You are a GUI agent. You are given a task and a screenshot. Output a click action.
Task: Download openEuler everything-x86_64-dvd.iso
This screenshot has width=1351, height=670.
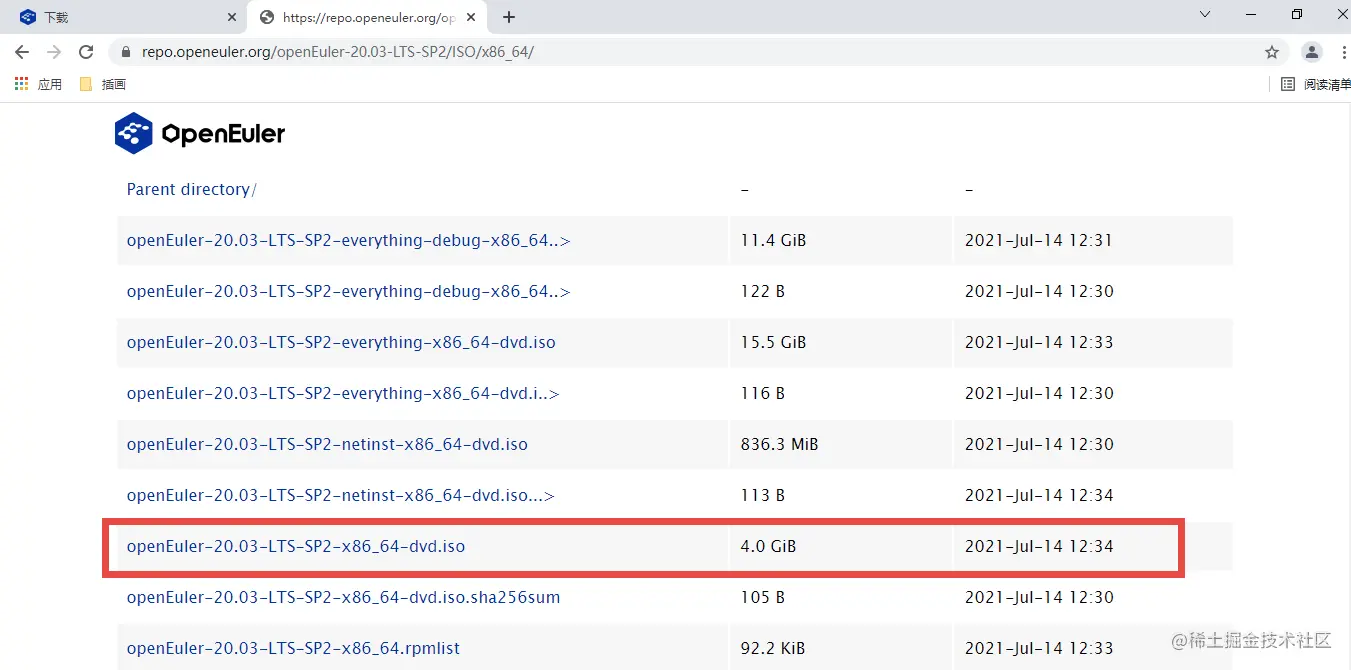point(341,342)
